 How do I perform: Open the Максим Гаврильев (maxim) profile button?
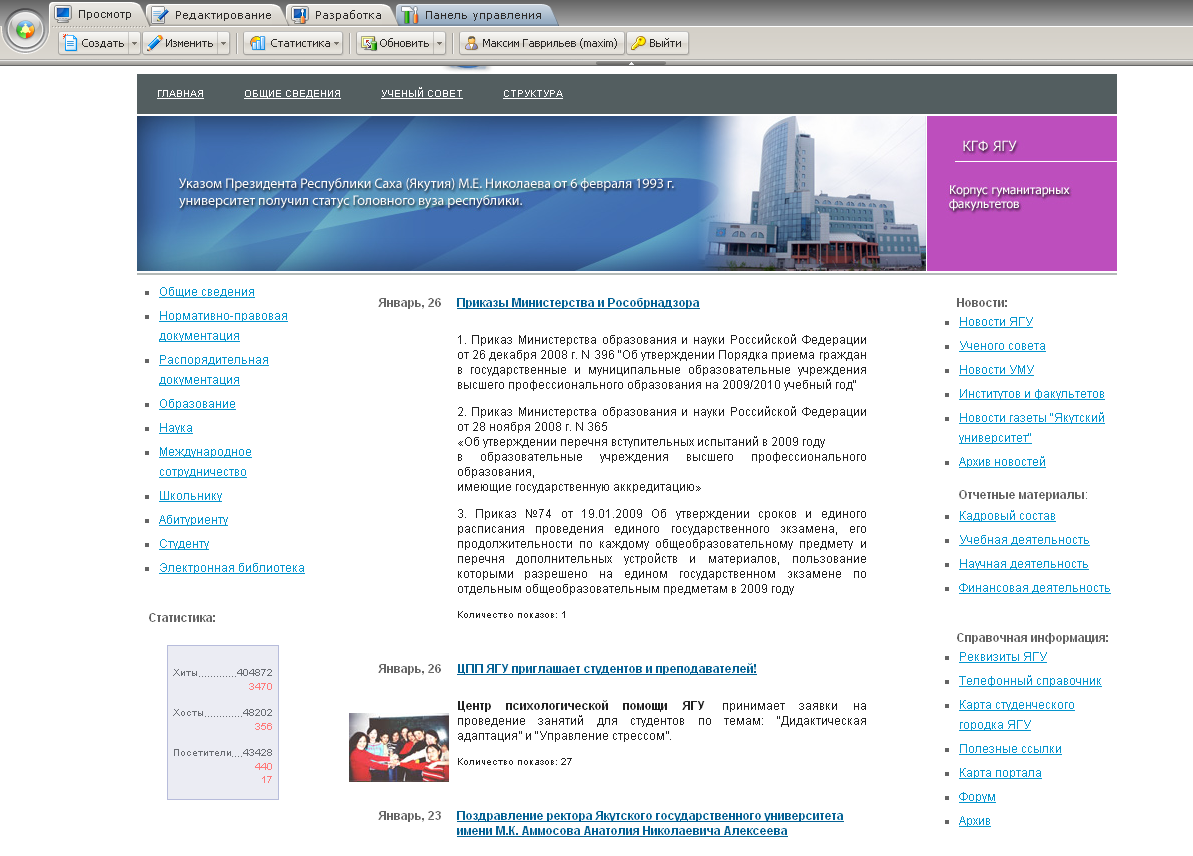tap(542, 43)
